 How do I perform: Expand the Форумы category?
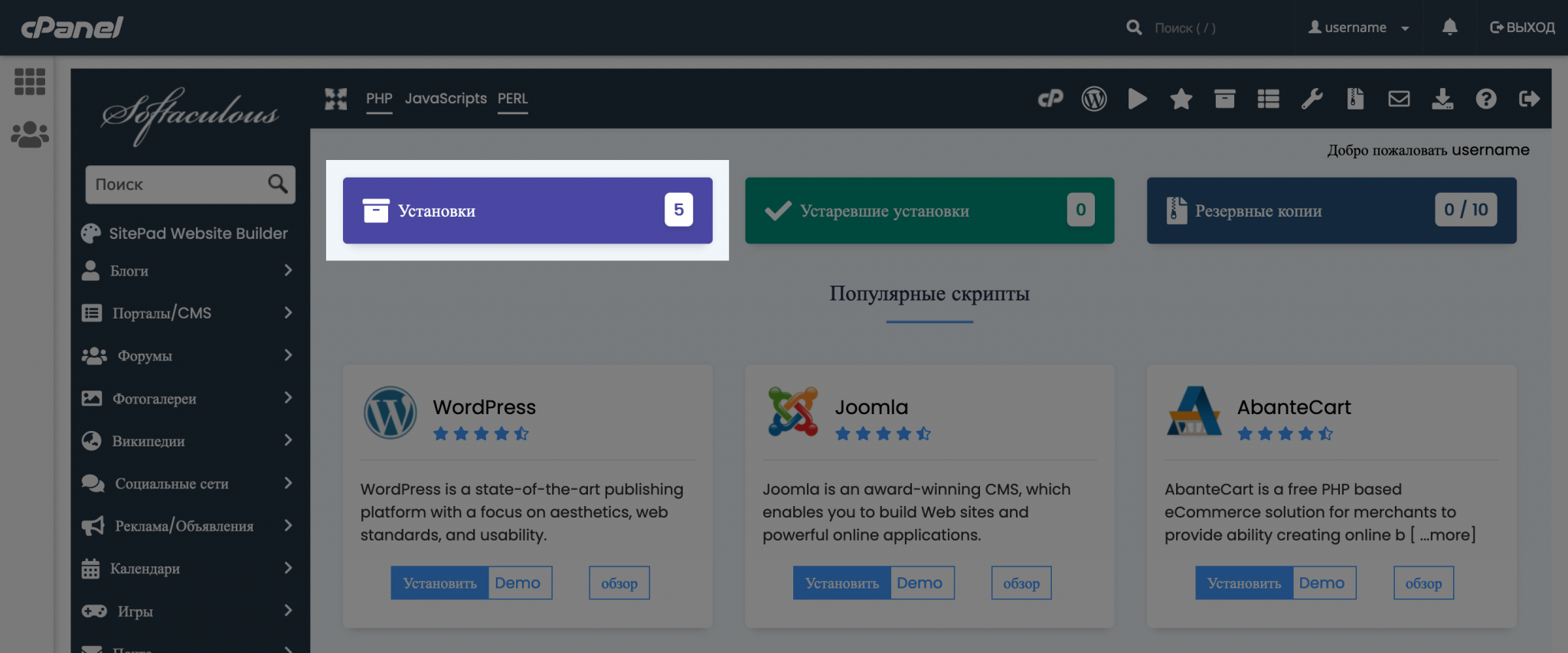point(188,355)
